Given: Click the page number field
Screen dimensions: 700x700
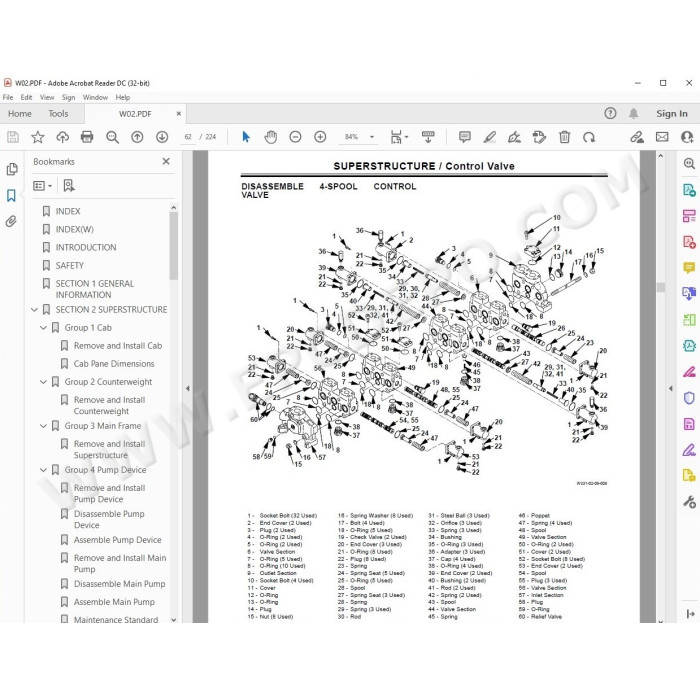Looking at the screenshot, I should (188, 137).
